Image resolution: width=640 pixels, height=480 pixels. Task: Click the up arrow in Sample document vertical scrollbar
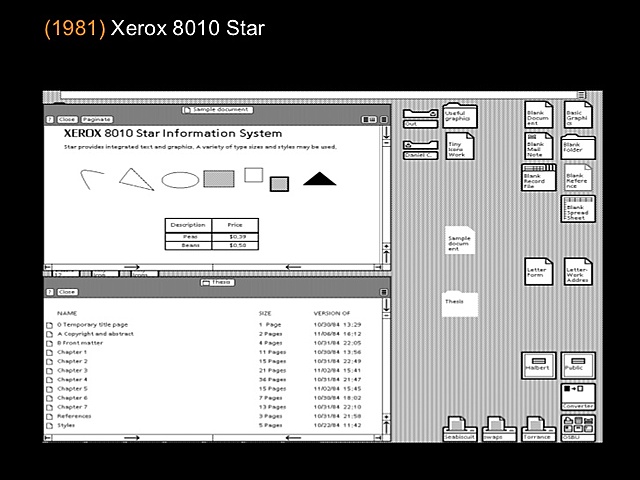[386, 257]
